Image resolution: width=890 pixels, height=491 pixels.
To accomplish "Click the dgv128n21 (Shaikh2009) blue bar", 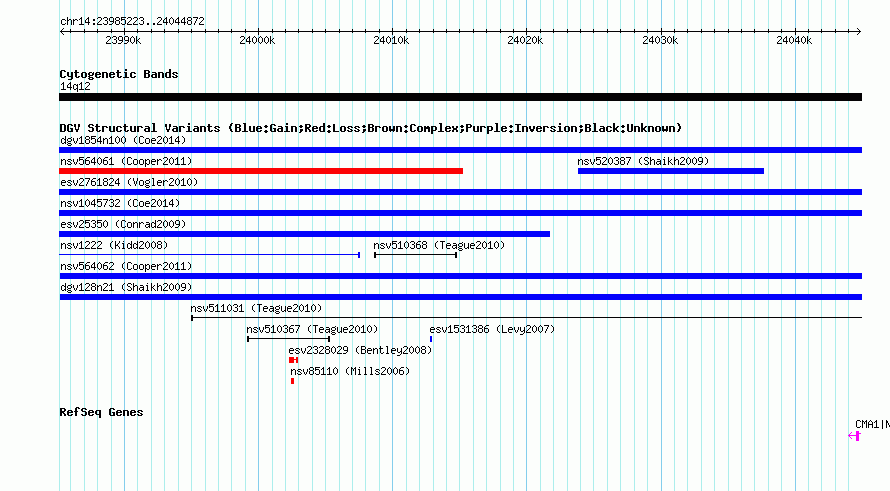I will (460, 297).
